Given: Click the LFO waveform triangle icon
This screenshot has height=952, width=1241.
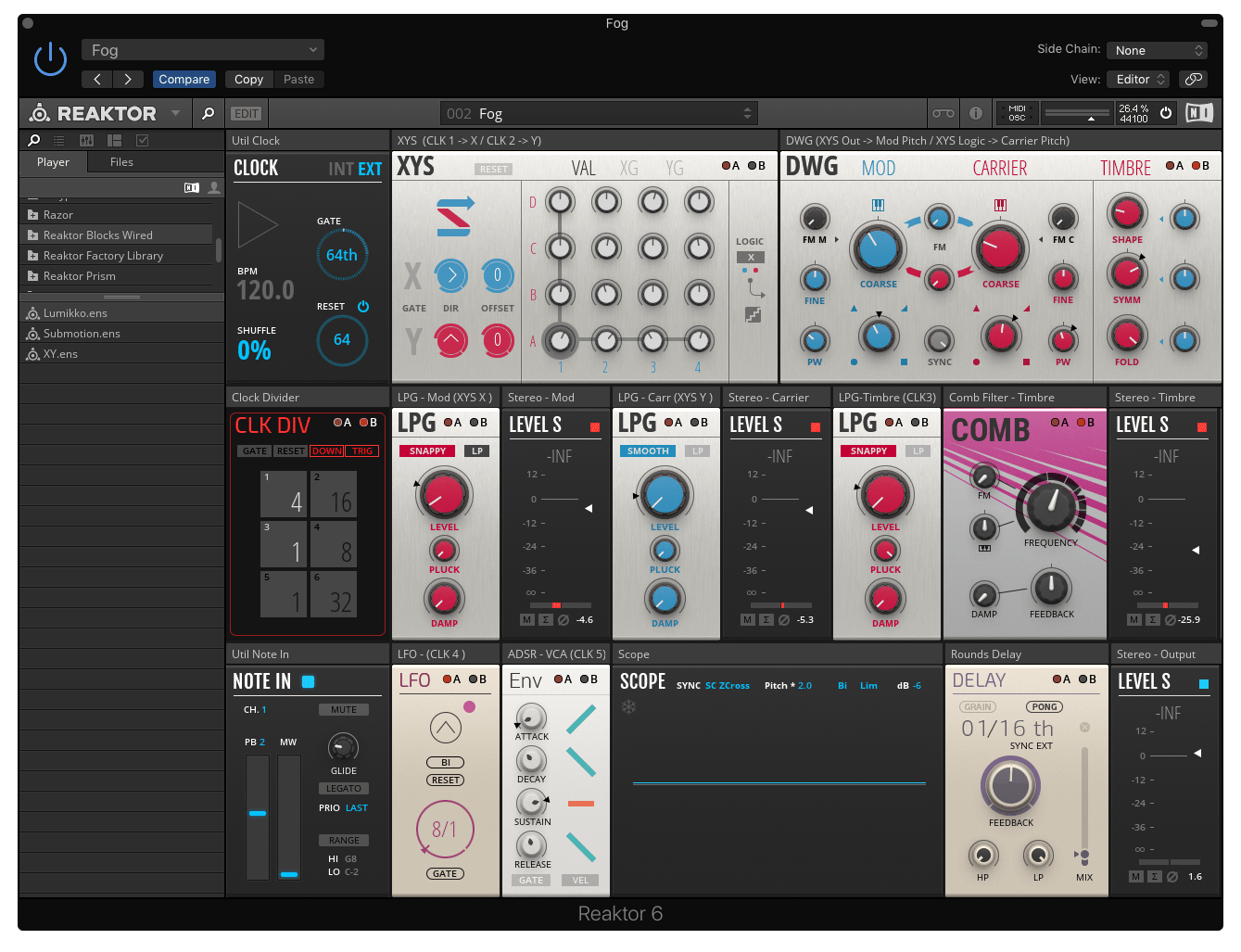Looking at the screenshot, I should [446, 728].
